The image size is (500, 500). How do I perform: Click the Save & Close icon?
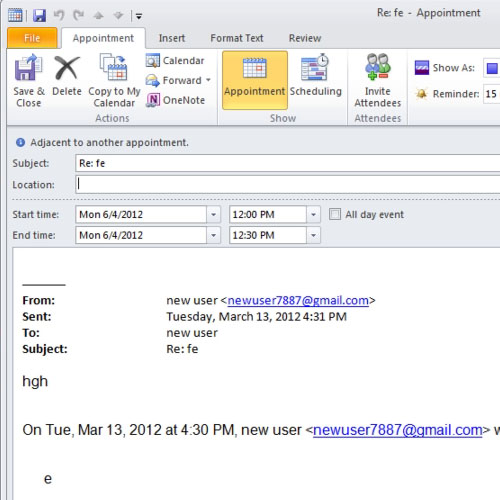click(x=28, y=68)
